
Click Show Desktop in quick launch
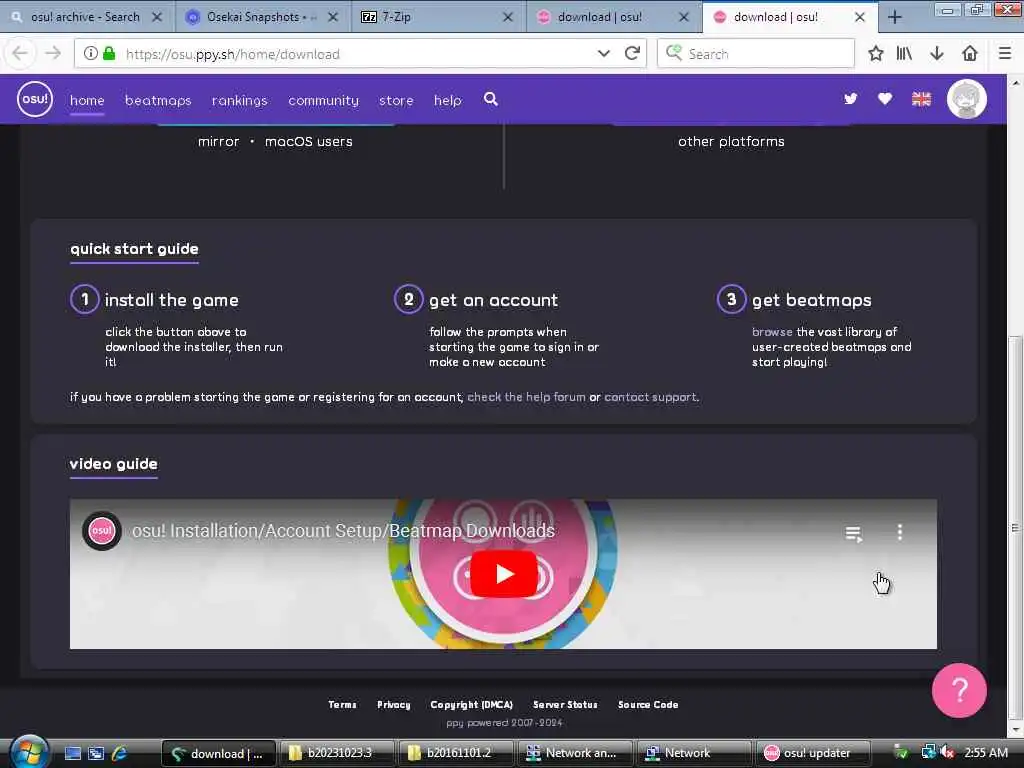point(73,753)
